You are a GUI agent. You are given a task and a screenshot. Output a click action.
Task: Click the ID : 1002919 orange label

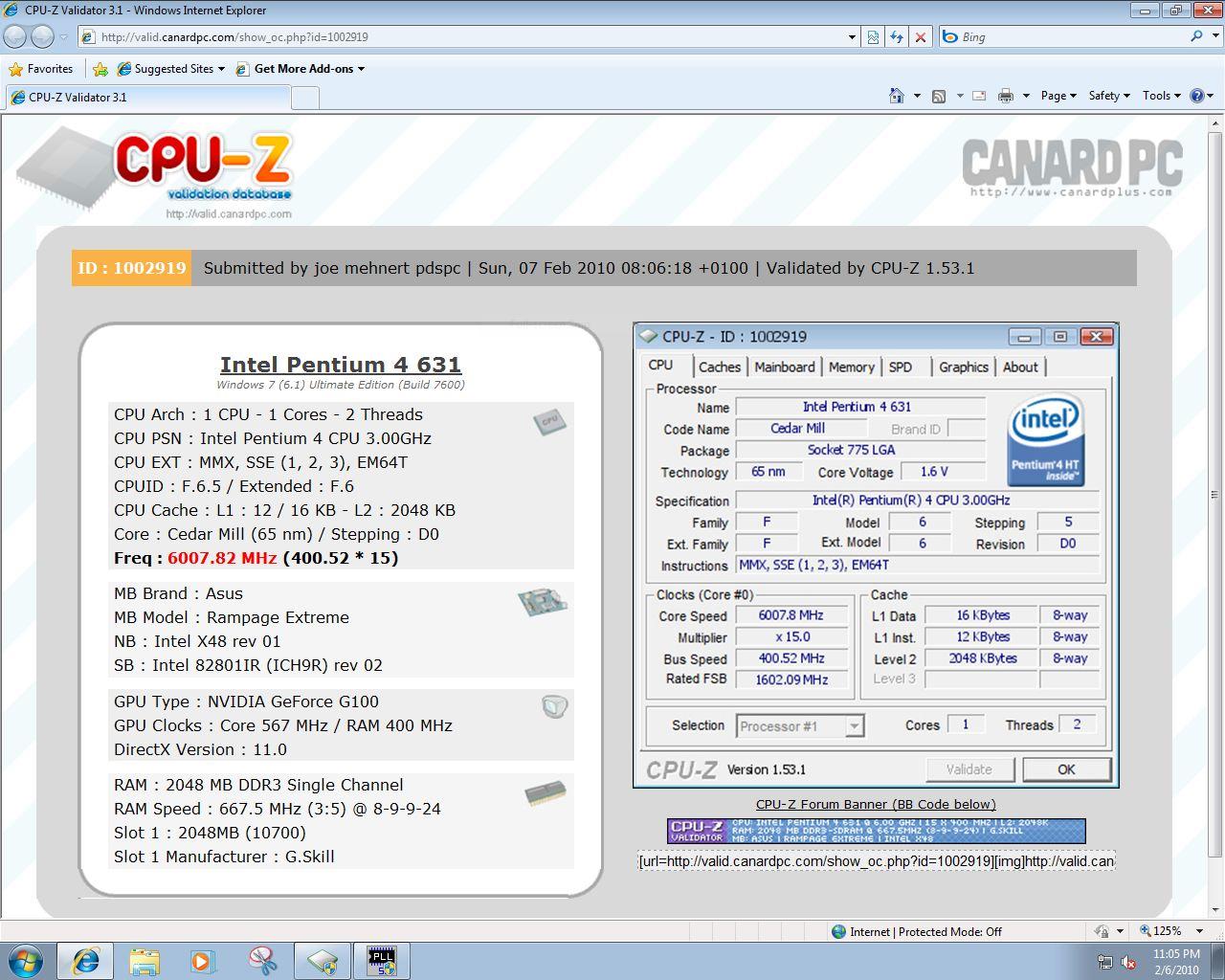[132, 268]
